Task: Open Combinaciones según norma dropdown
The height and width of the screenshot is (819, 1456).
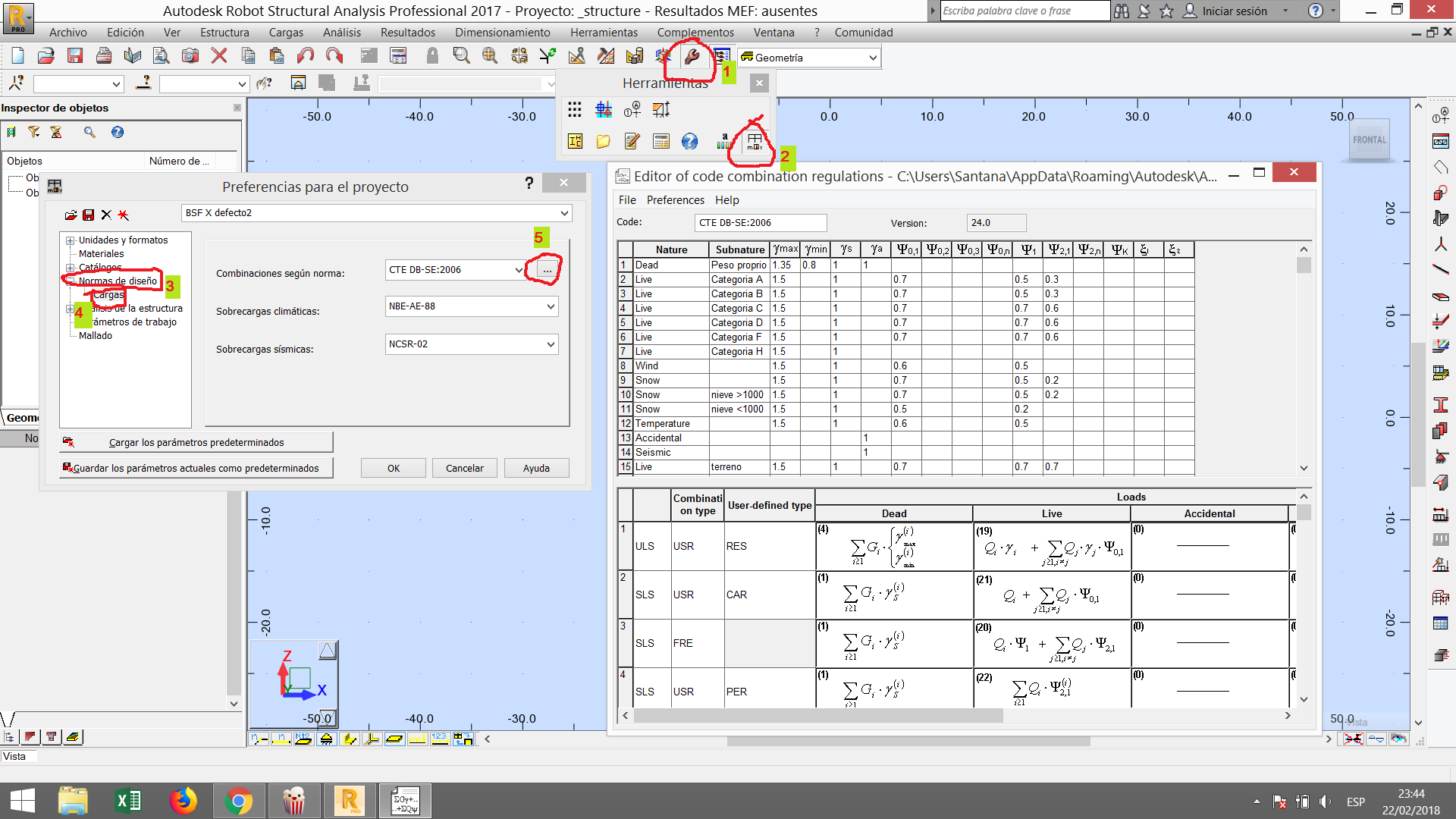Action: click(x=519, y=270)
